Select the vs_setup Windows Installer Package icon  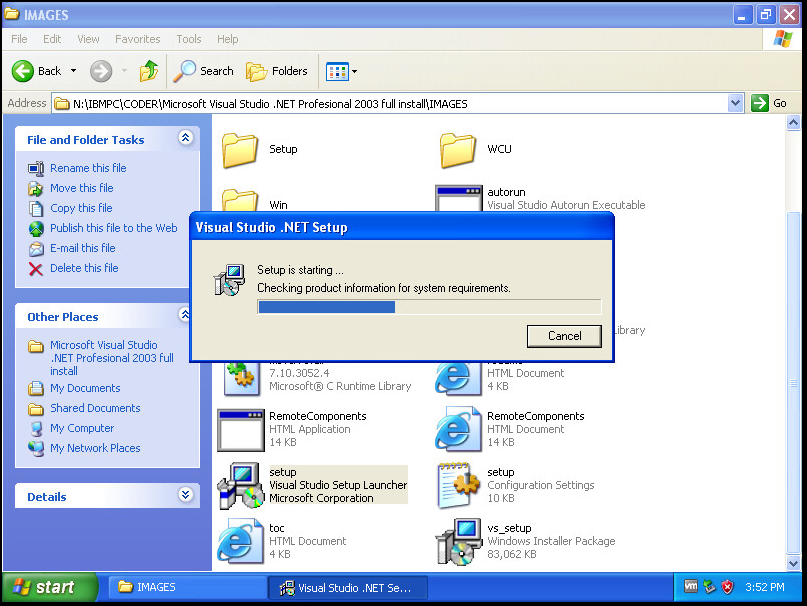click(x=458, y=541)
